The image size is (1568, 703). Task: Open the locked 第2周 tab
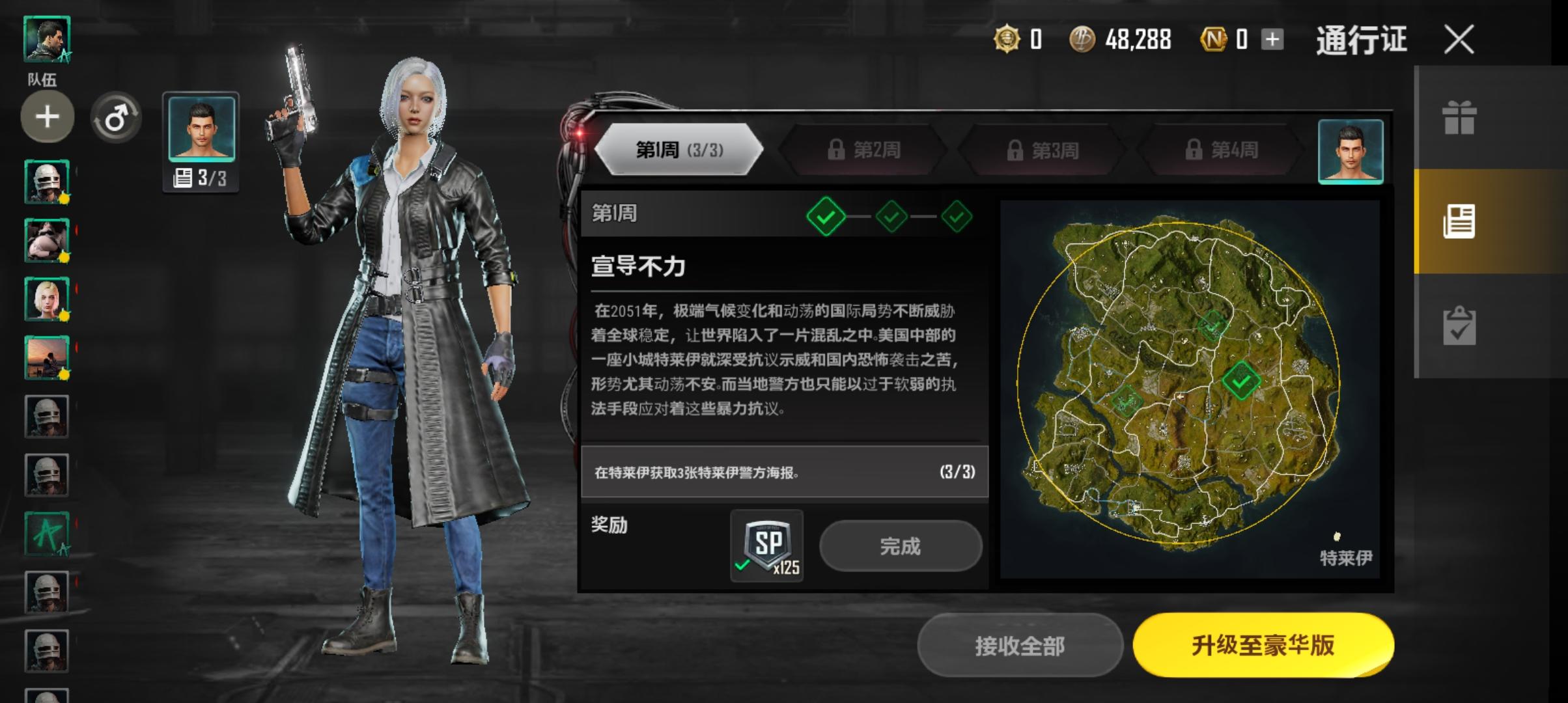coord(864,150)
